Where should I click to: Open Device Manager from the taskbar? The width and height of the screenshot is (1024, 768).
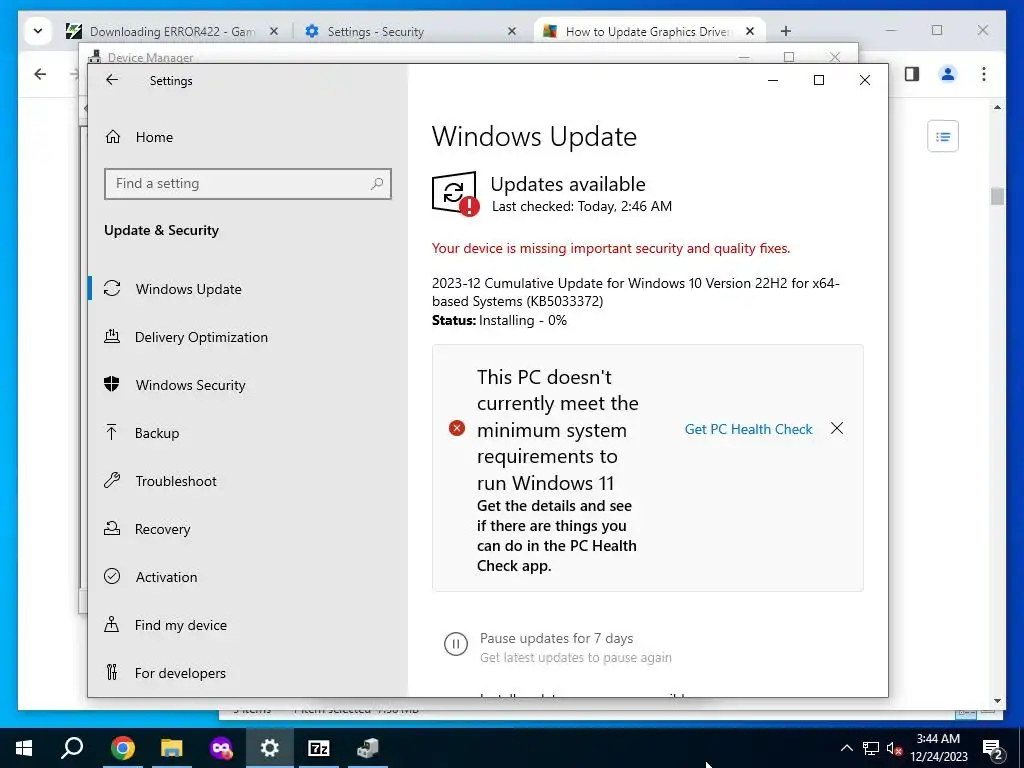pos(368,748)
